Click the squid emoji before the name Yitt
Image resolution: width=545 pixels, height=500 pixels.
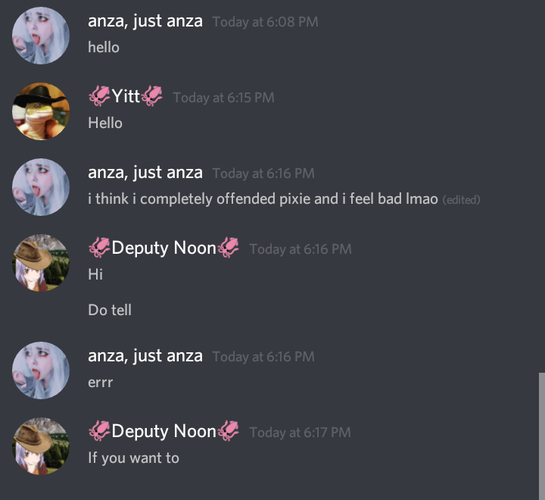99,96
